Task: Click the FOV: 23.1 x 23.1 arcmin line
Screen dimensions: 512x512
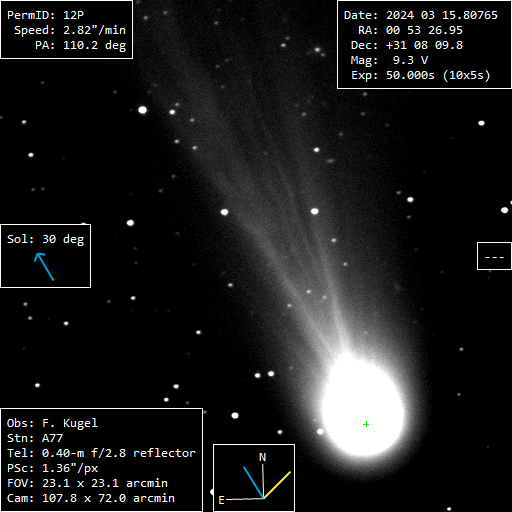Action: 87,483
